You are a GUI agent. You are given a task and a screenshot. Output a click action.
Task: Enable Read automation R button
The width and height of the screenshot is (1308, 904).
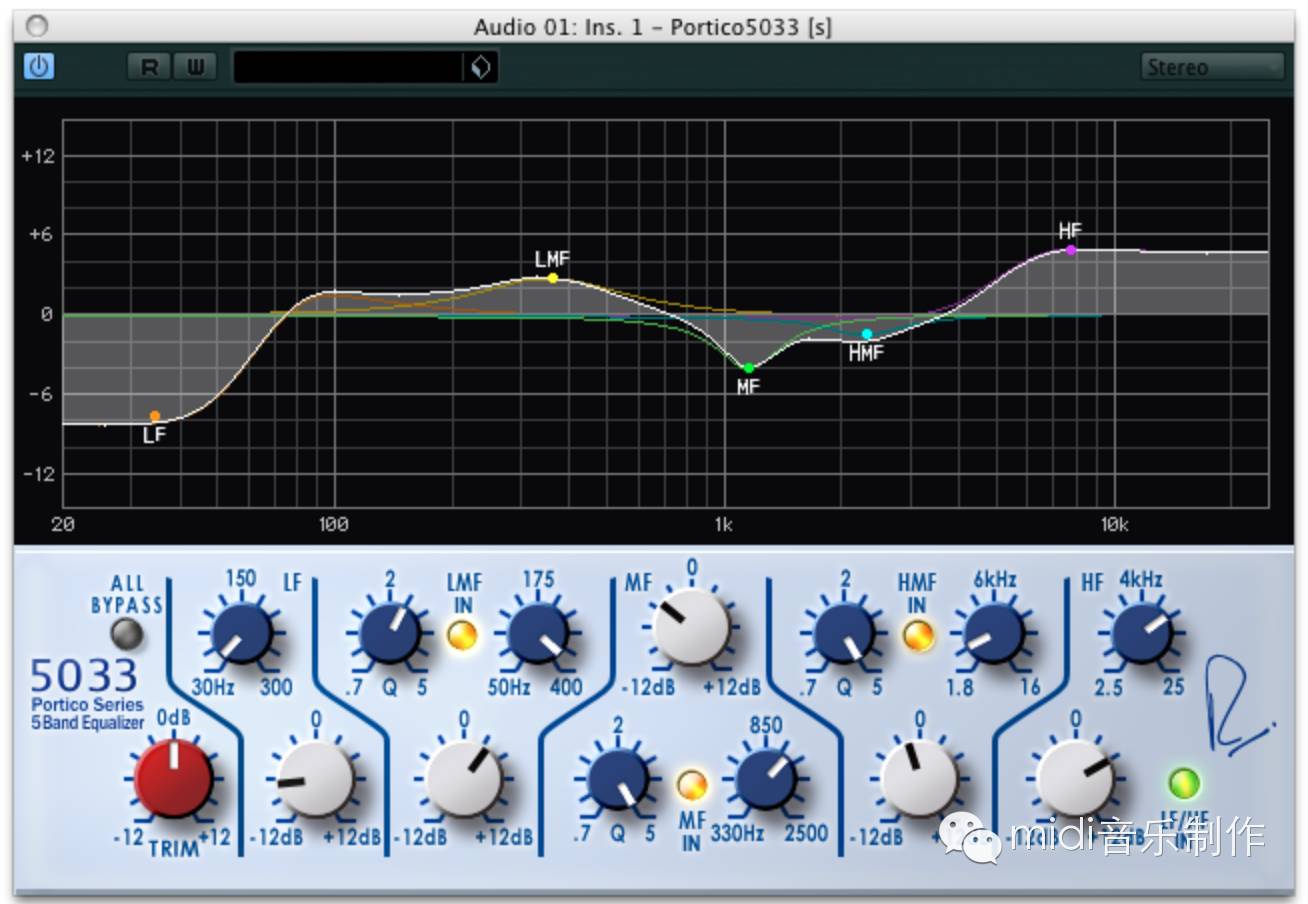click(149, 67)
